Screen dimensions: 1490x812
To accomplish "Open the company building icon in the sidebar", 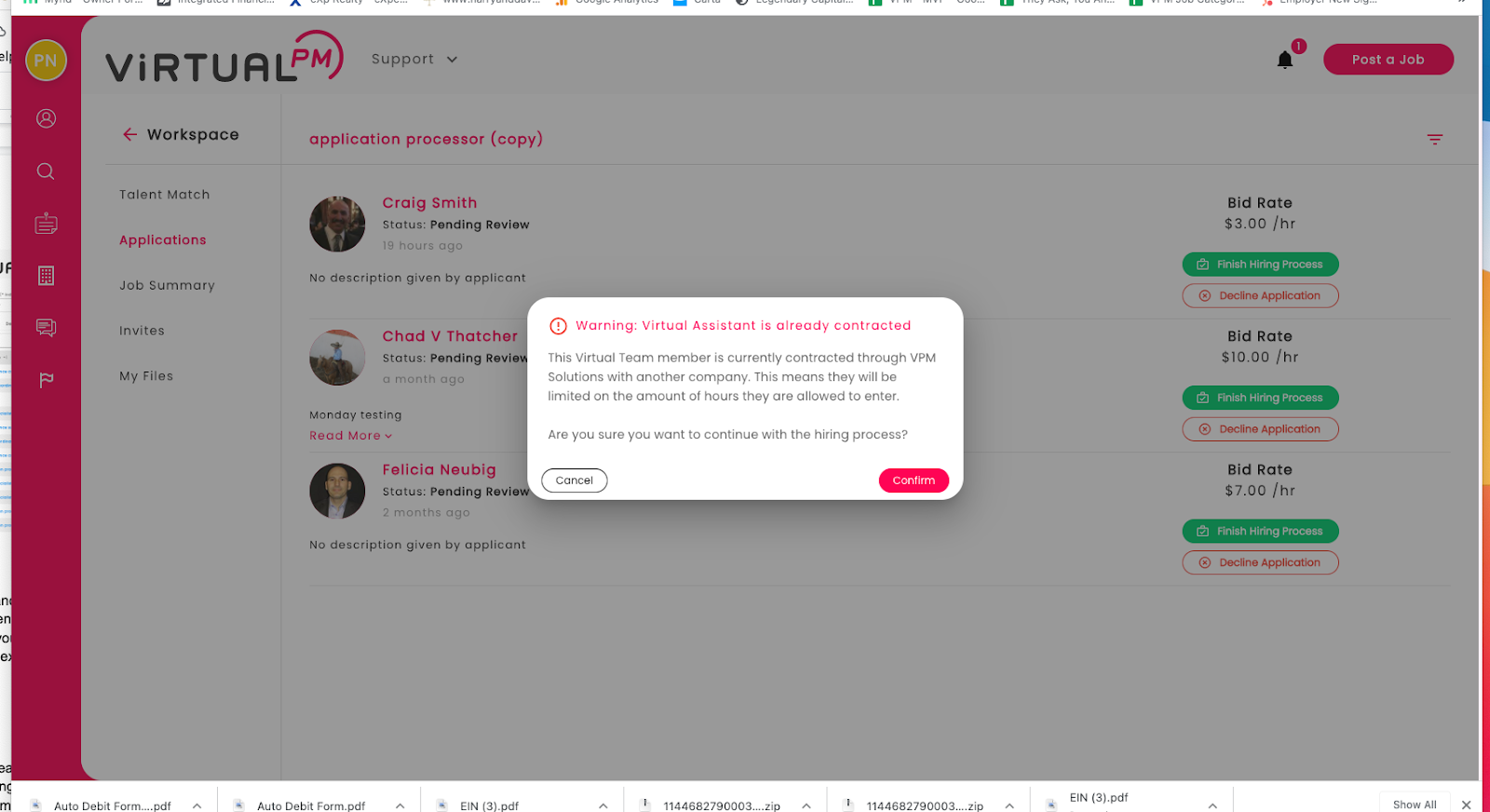I will click(46, 276).
